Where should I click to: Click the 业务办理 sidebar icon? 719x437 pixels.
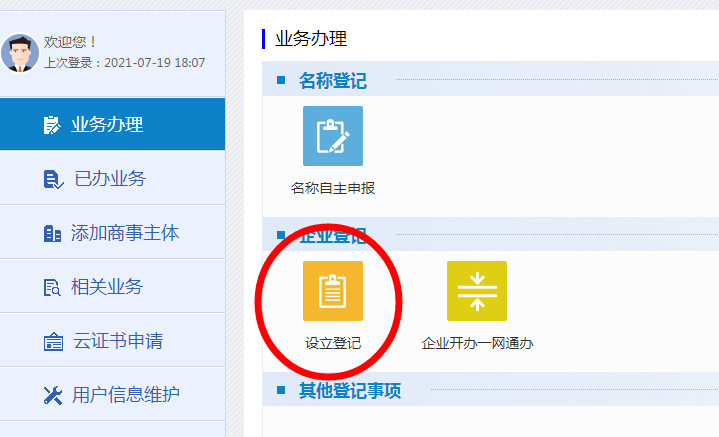tap(52, 125)
